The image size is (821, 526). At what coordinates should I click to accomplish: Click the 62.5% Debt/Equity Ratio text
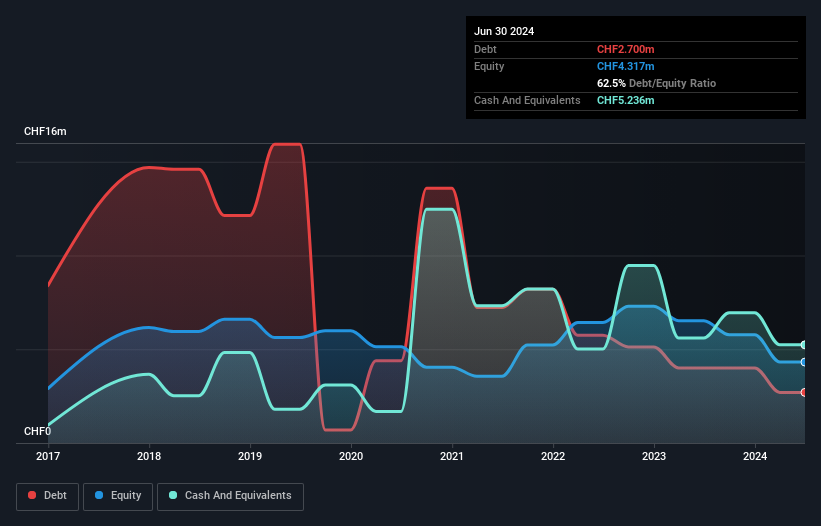(x=657, y=83)
